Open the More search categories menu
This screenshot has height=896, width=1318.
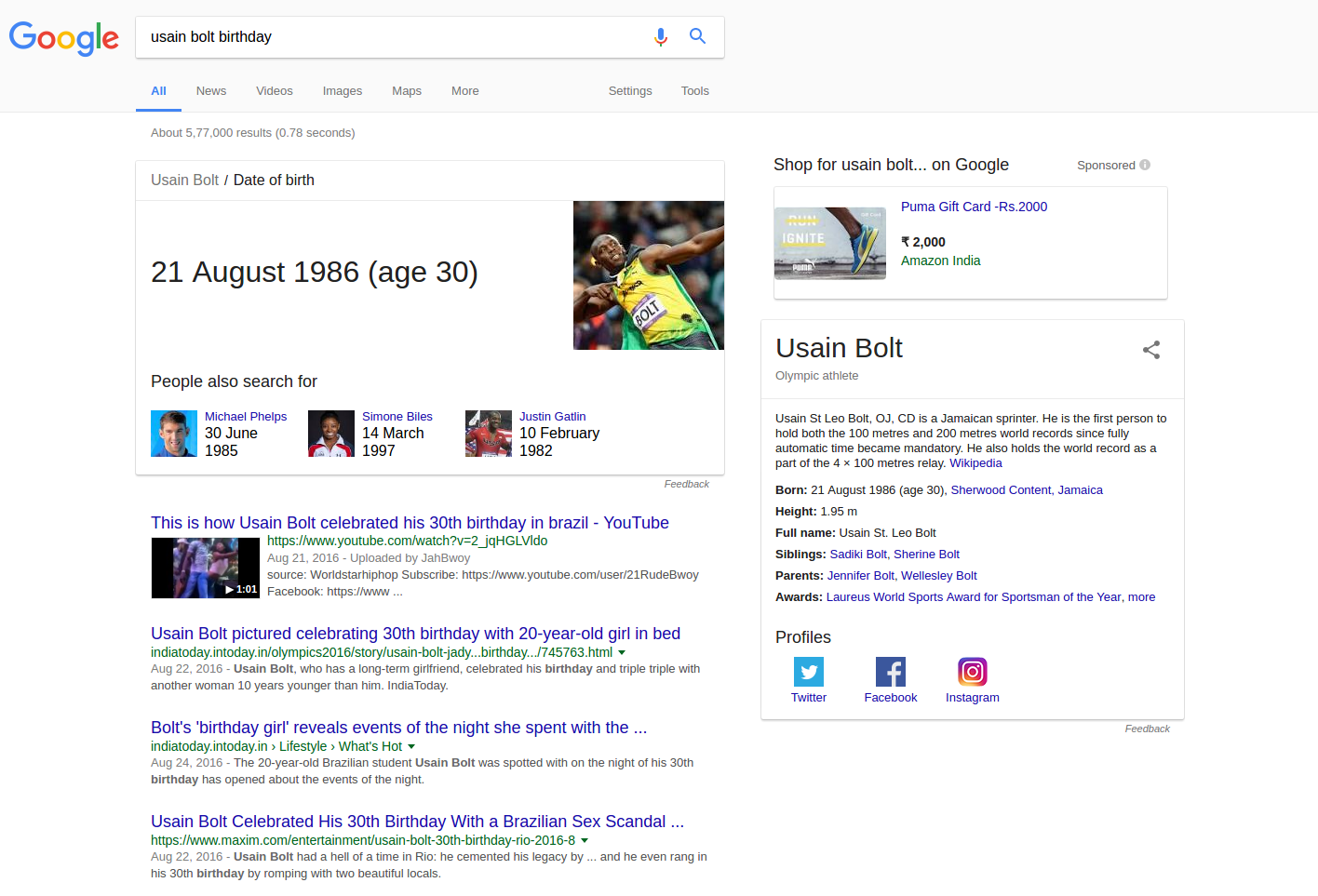pos(465,91)
